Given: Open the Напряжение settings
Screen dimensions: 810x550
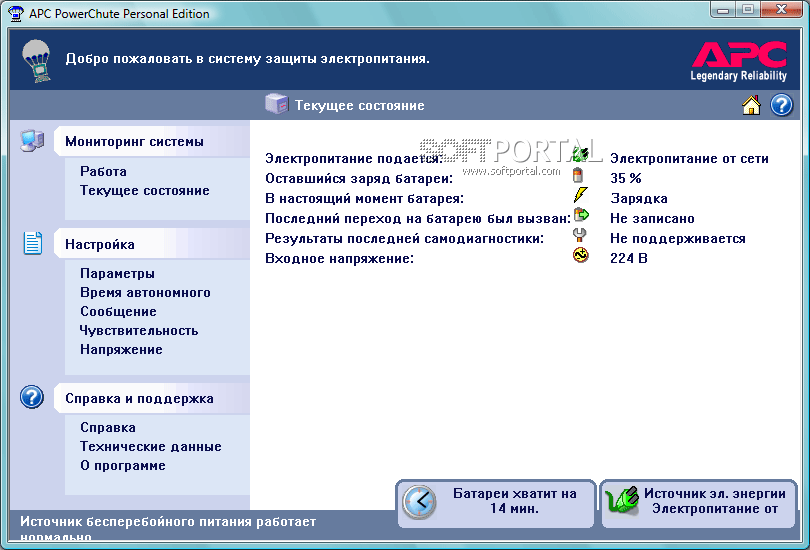Looking at the screenshot, I should [x=121, y=350].
